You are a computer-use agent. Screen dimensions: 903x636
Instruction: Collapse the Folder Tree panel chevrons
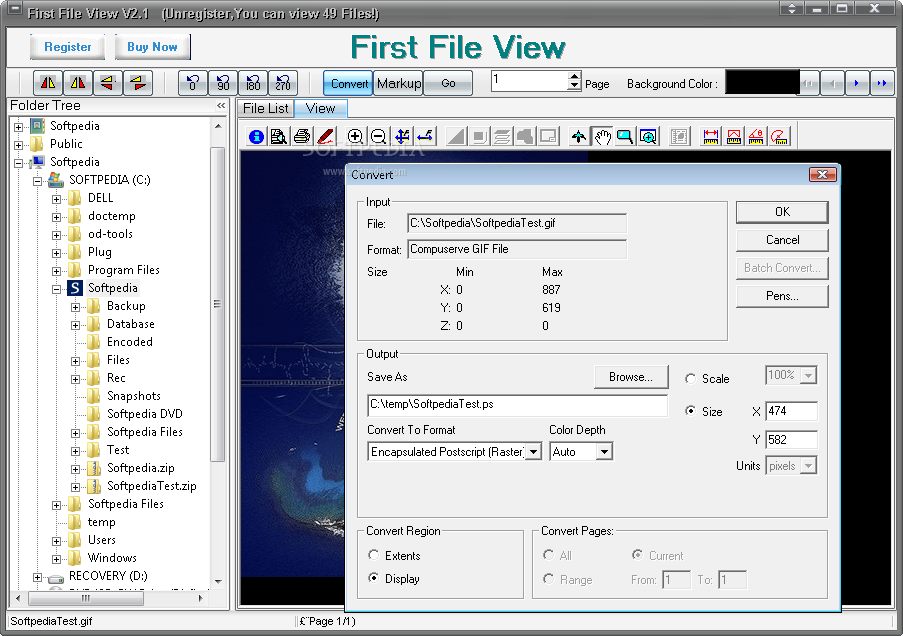click(x=221, y=105)
